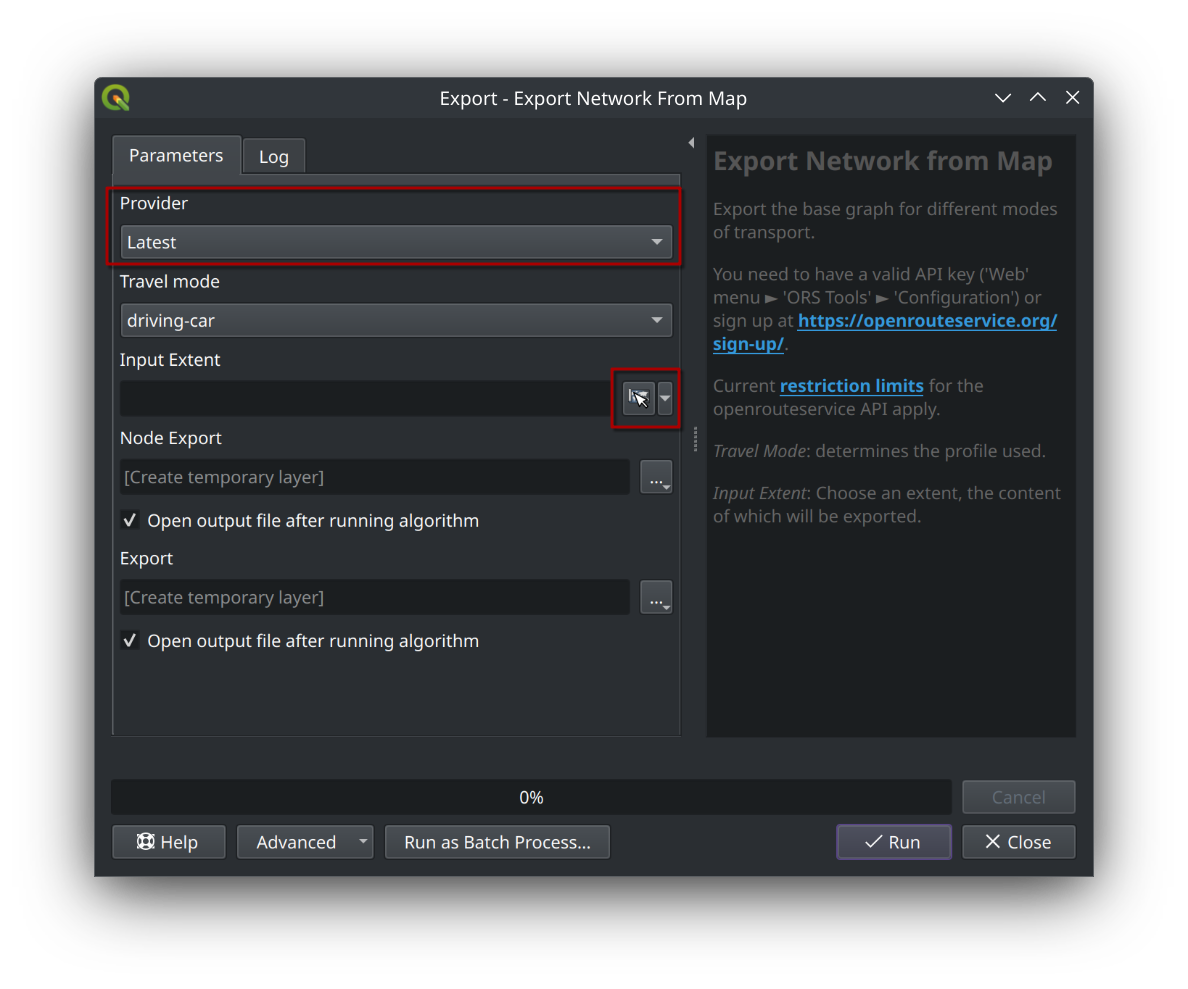
Task: Toggle open output file under Node Export
Action: (x=130, y=521)
